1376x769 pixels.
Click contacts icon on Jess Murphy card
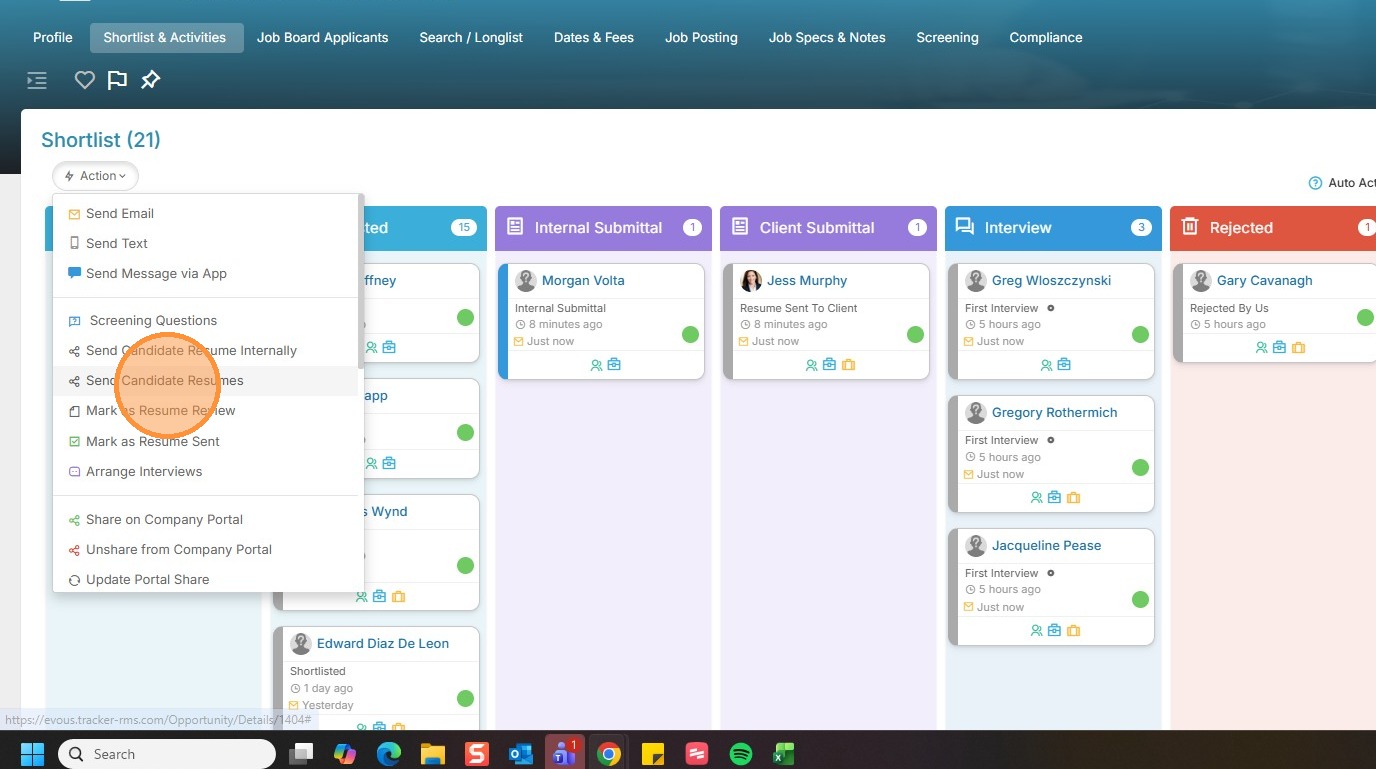coord(811,365)
